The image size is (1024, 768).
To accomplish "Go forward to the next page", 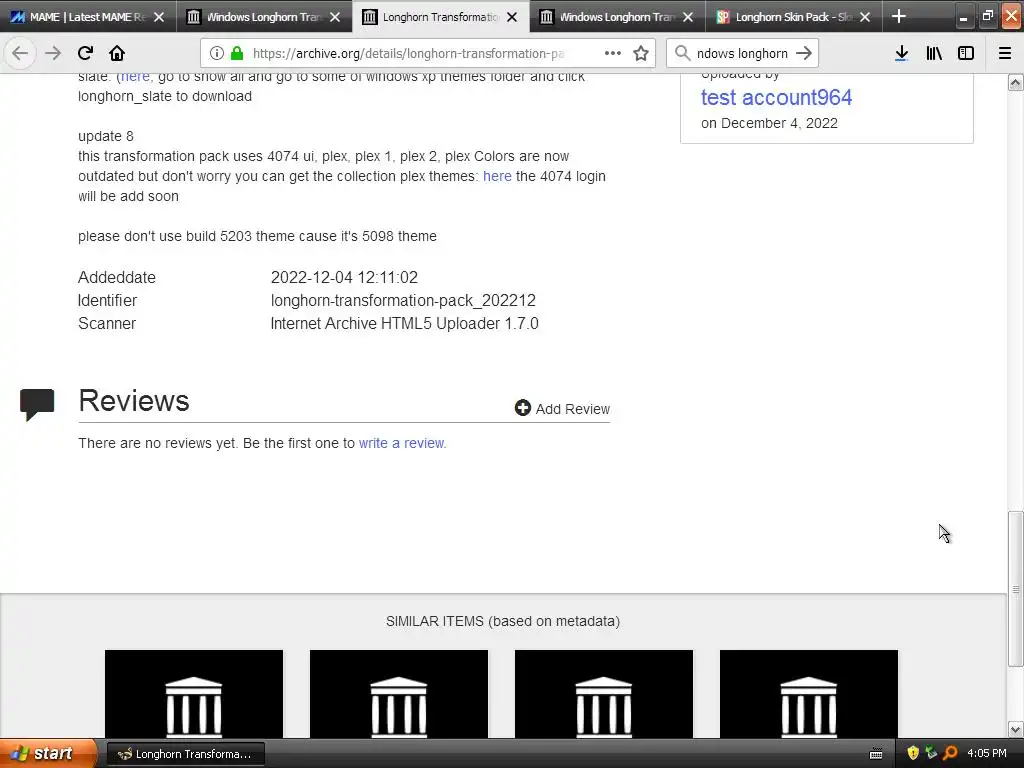I will point(53,53).
